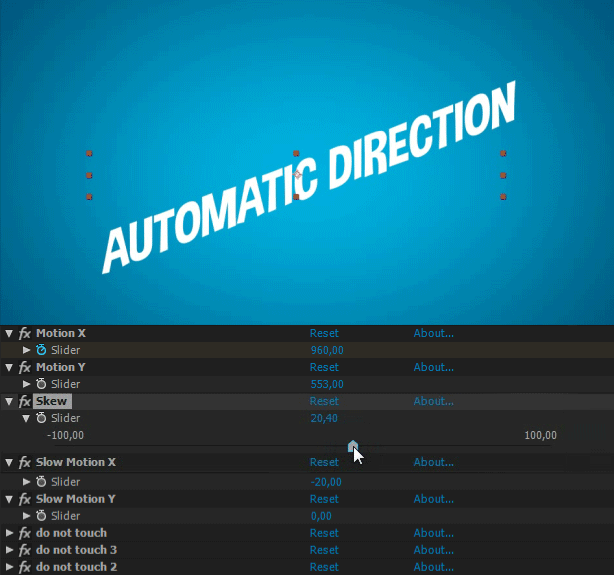
Task: Expand the do not touch 3 effect
Action: pyautogui.click(x=9, y=550)
